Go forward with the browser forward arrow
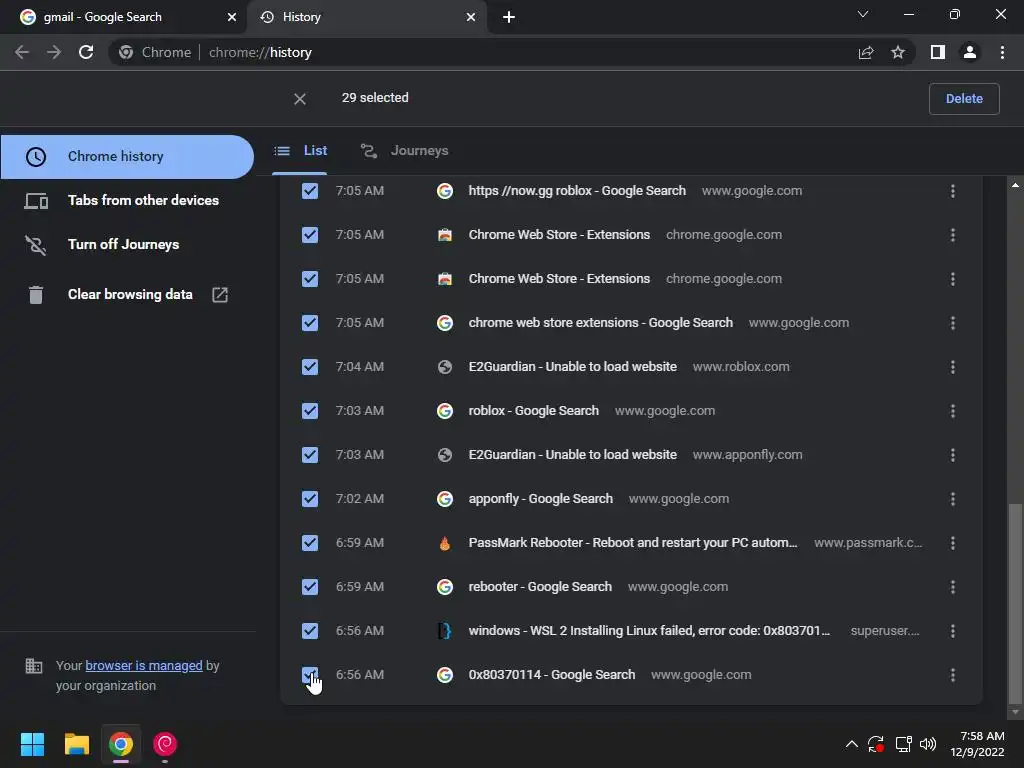 click(54, 52)
